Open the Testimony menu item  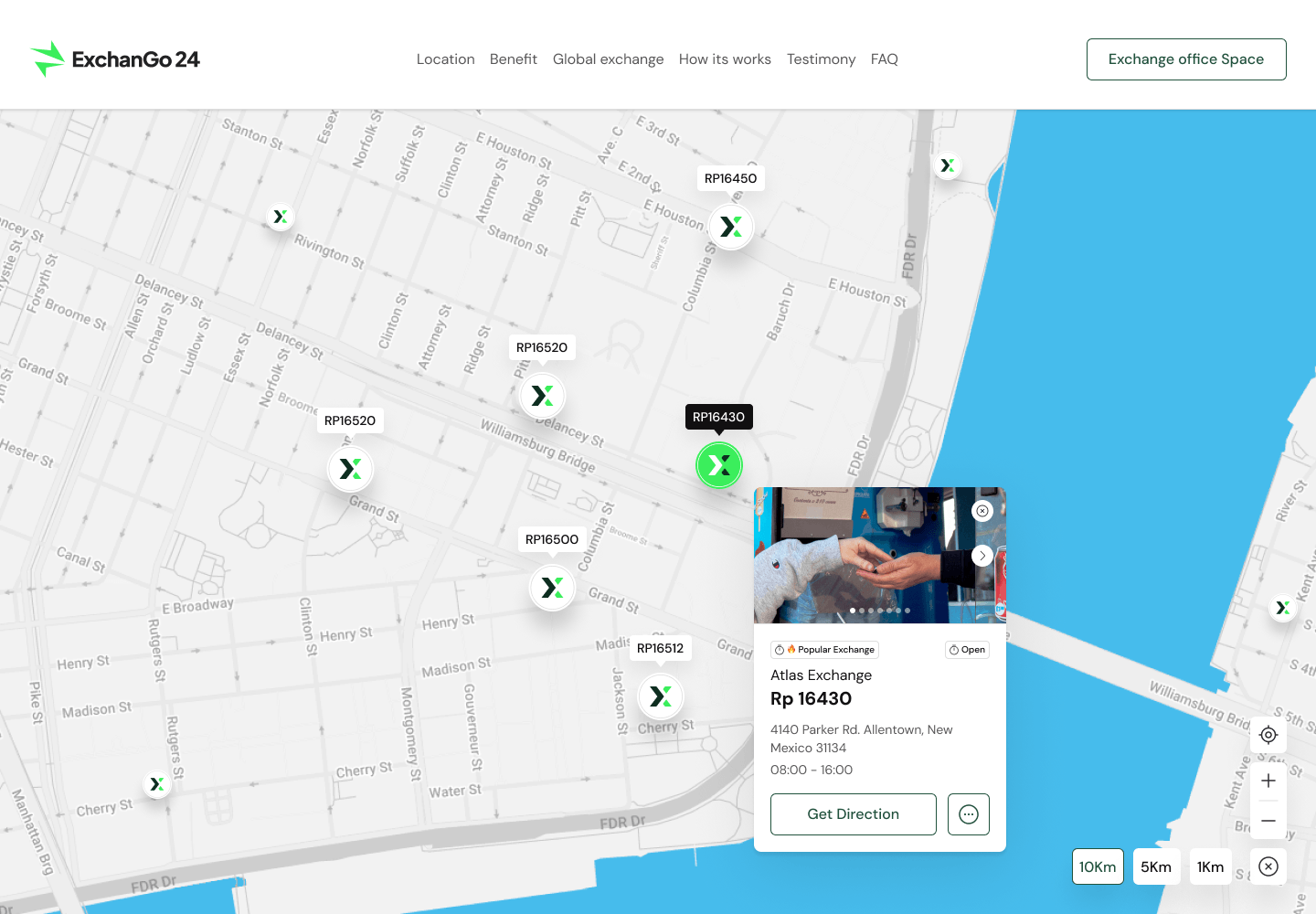[821, 58]
